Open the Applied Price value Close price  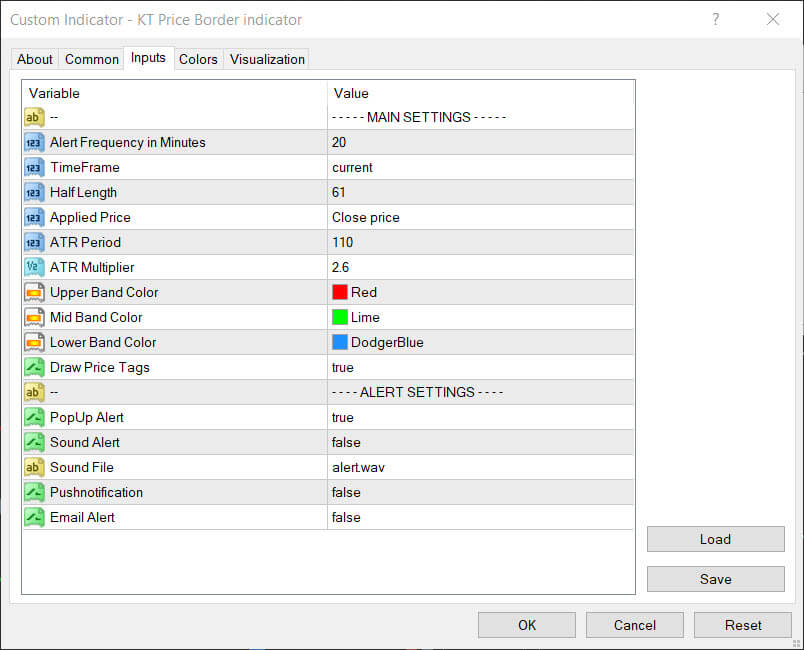pyautogui.click(x=366, y=217)
